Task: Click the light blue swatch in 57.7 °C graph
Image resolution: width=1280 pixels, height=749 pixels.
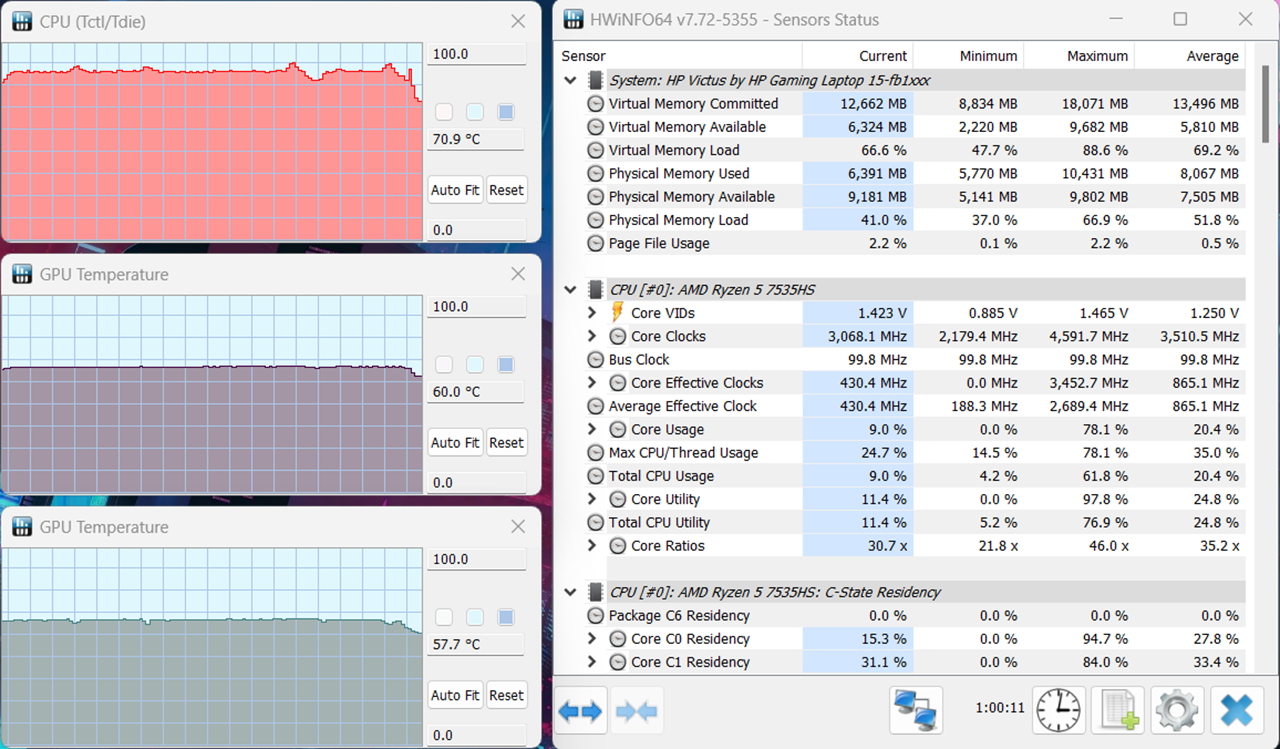Action: pos(475,617)
